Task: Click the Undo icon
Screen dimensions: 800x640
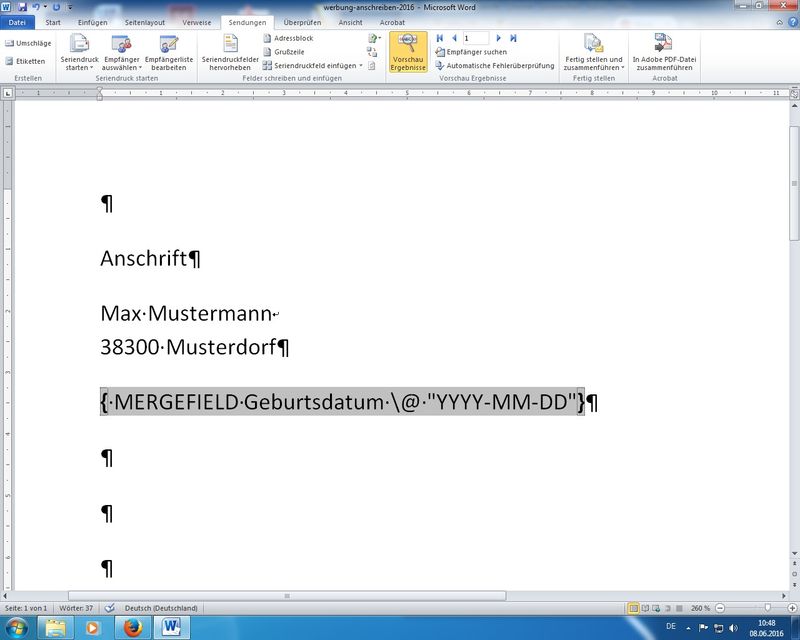Action: coord(36,7)
